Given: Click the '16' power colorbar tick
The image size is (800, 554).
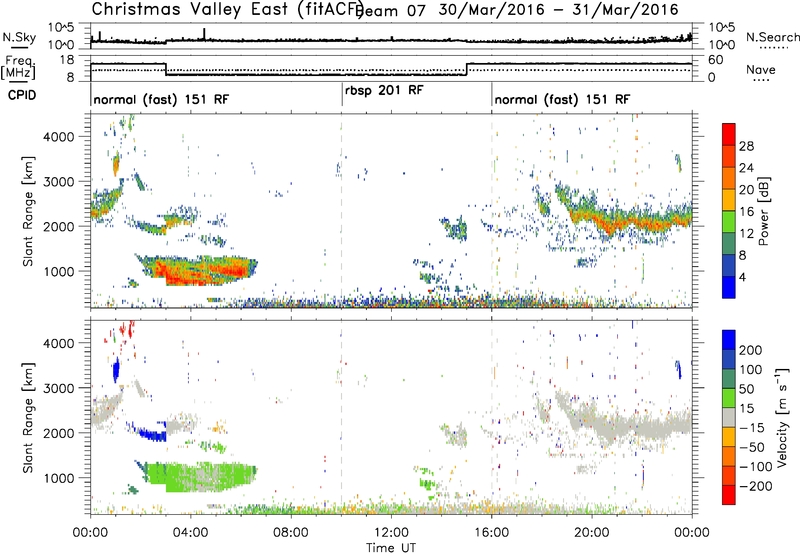Looking at the screenshot, I should [x=746, y=212].
